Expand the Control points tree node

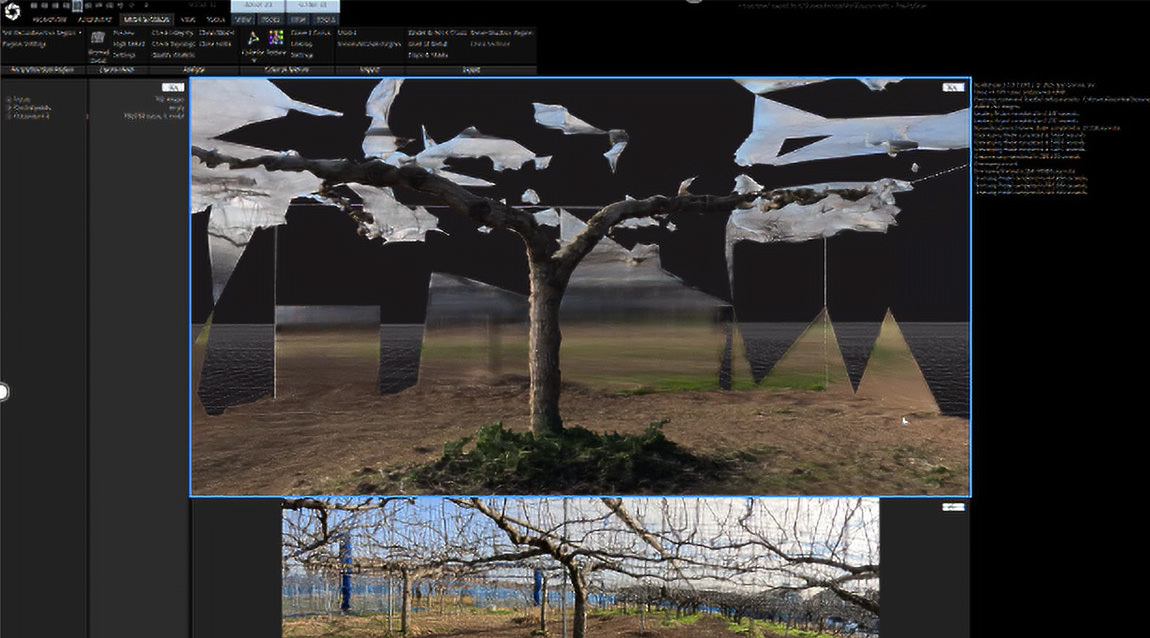(9, 108)
